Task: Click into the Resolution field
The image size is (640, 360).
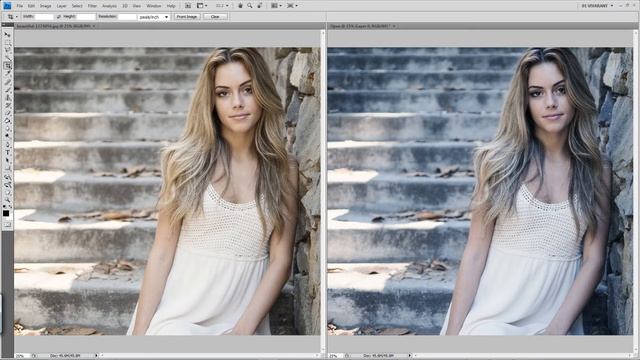Action: pos(127,17)
